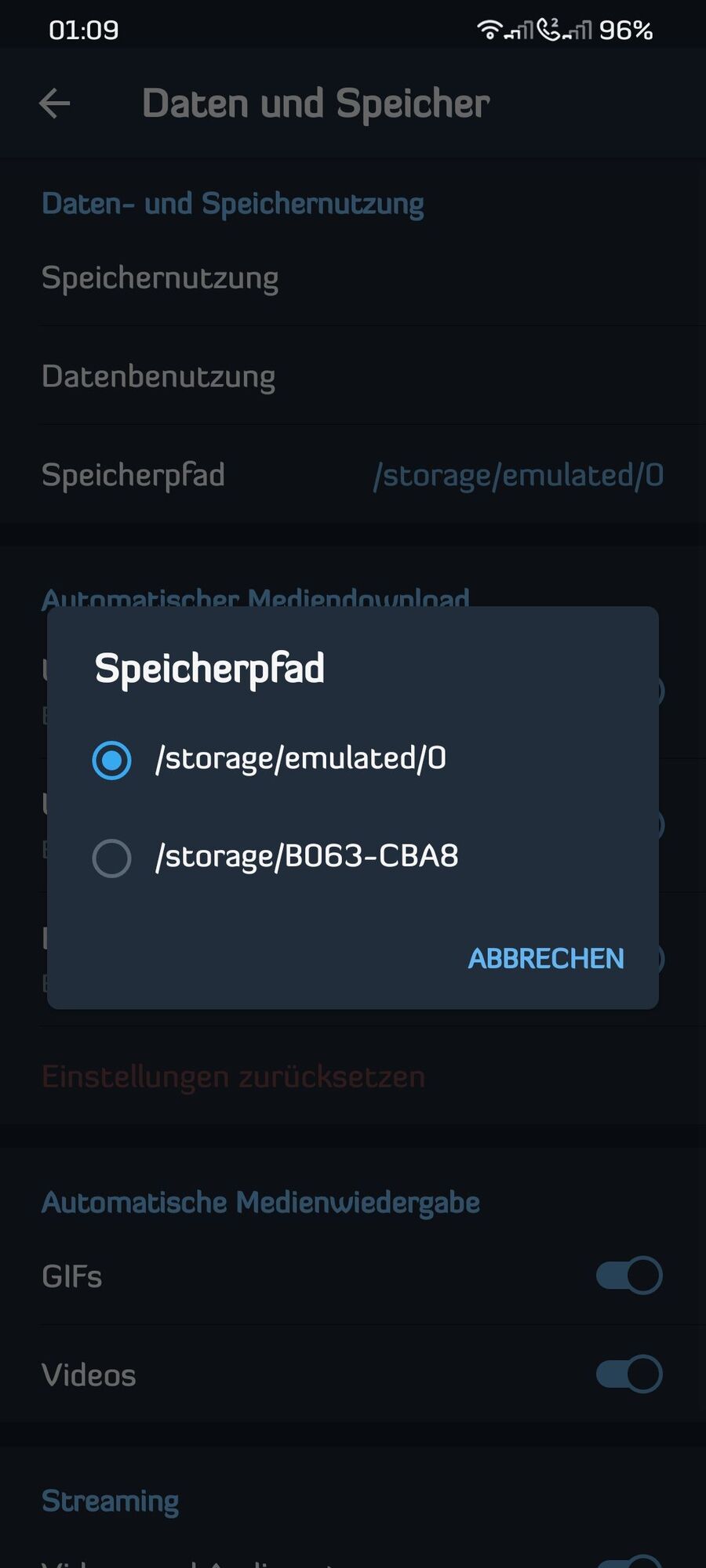Open Speichernutzung settings entry
This screenshot has width=706, height=1568.
(160, 278)
